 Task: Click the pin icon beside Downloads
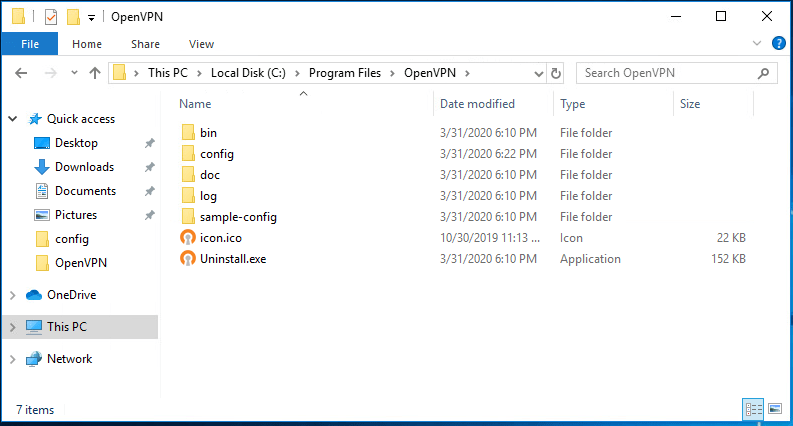coord(149,167)
